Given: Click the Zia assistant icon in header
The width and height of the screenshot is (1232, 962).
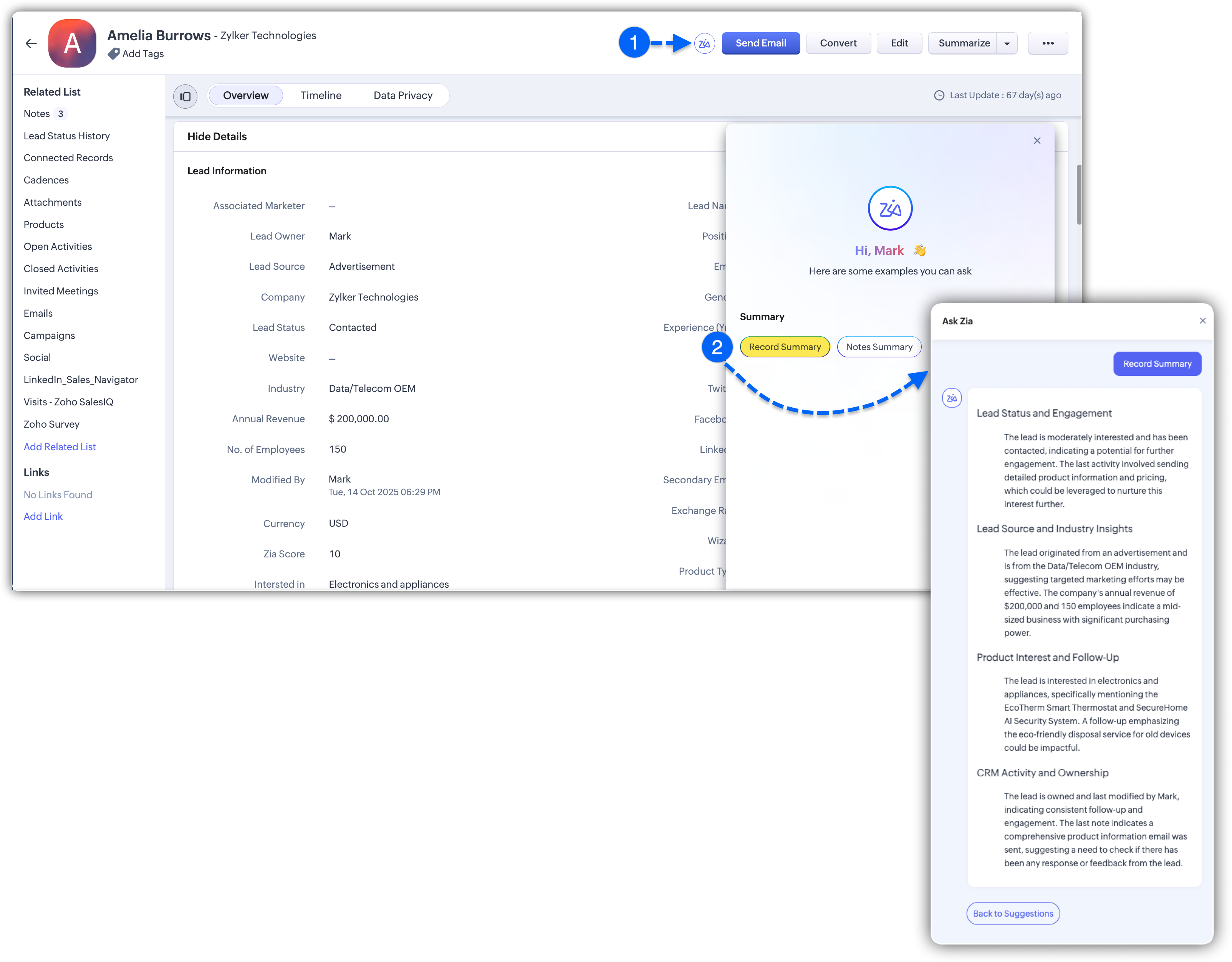Looking at the screenshot, I should [704, 43].
